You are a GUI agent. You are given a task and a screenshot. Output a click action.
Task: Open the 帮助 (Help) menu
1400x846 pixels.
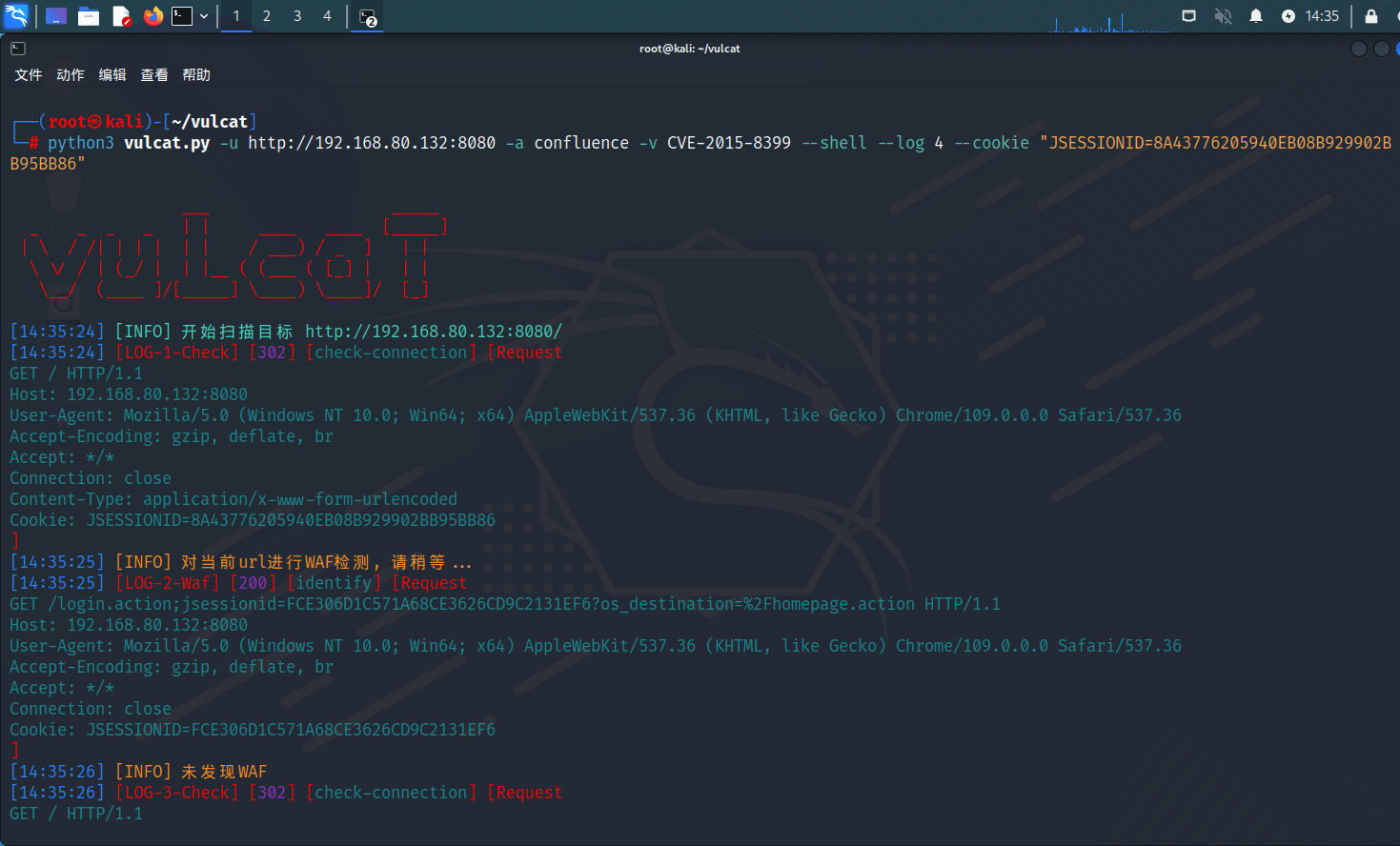(x=196, y=75)
